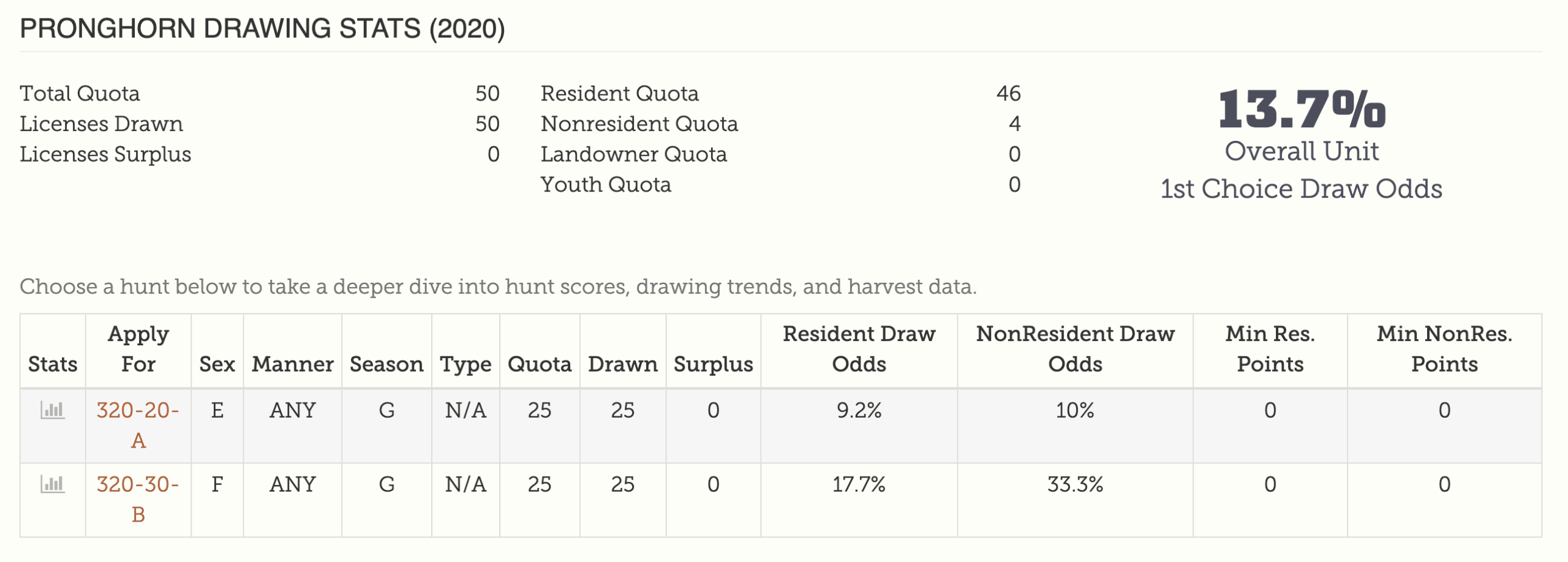The width and height of the screenshot is (1568, 562).
Task: Select the Resident Draw Odds header
Action: 859,349
